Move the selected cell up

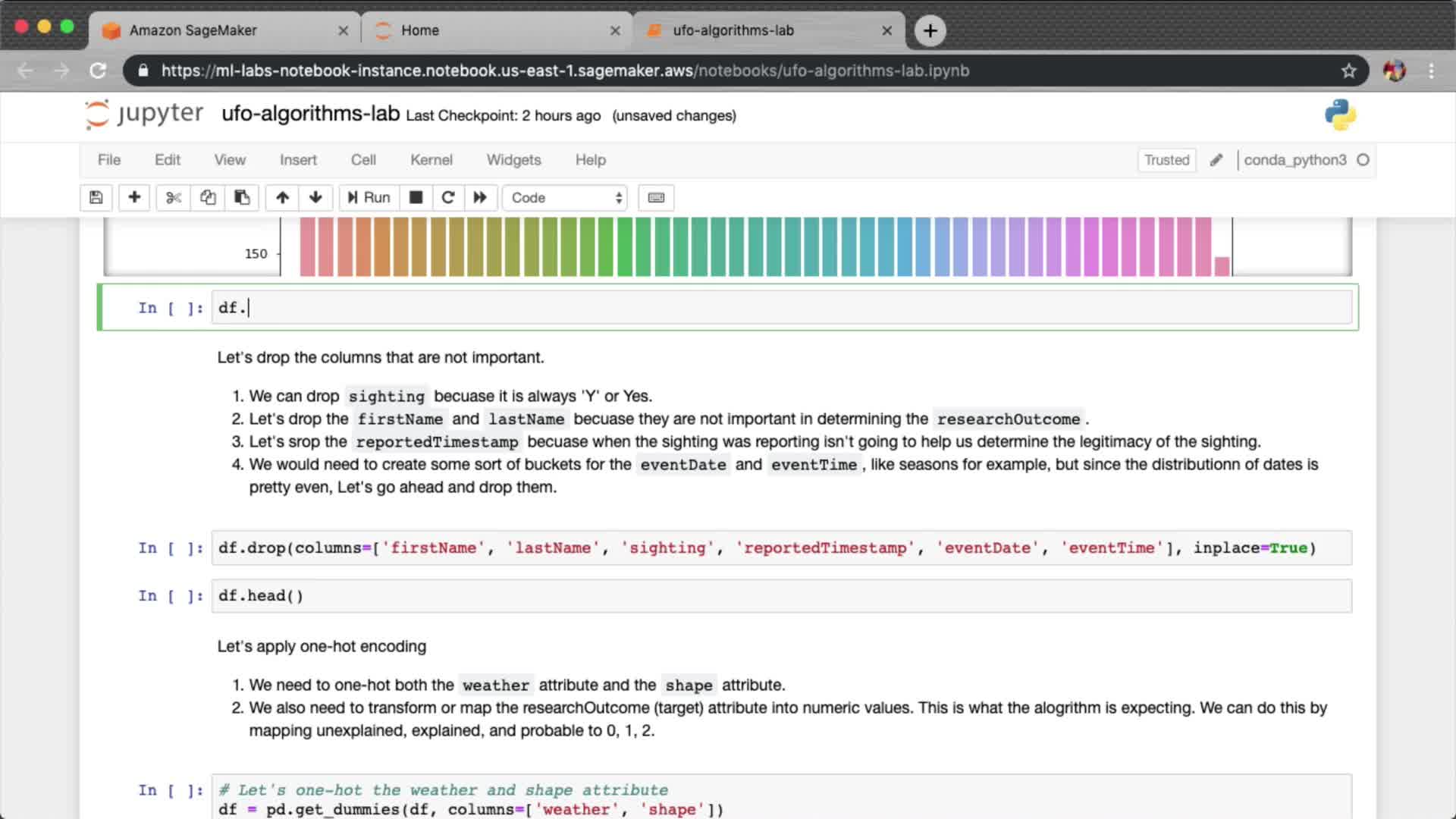click(x=282, y=198)
